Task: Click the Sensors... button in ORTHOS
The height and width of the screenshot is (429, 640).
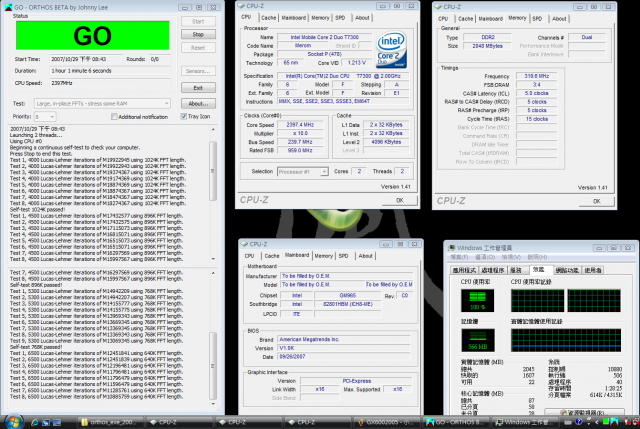Action: coord(198,71)
